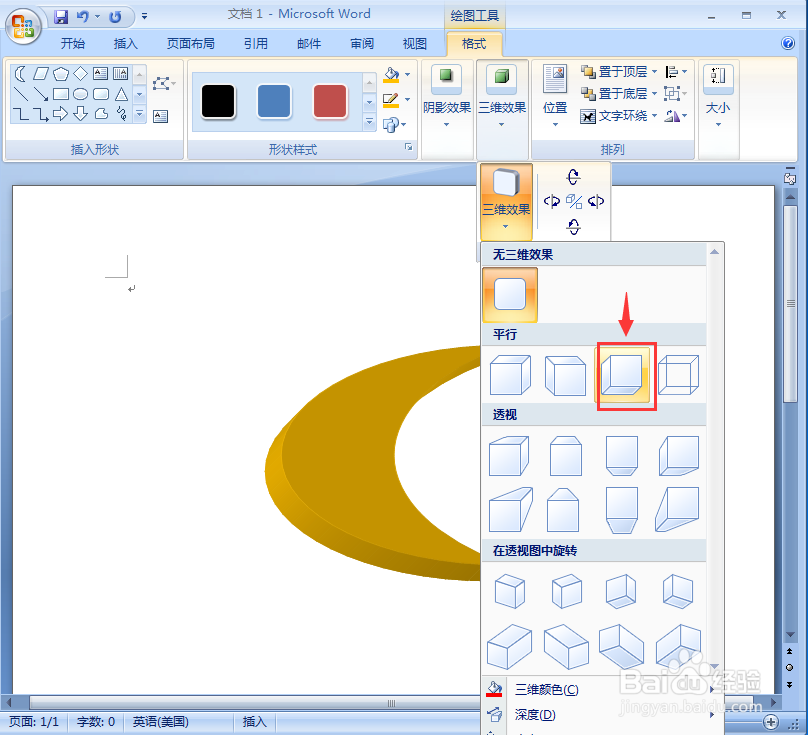
Task: Select the parallelogram shape
Action: (41, 74)
